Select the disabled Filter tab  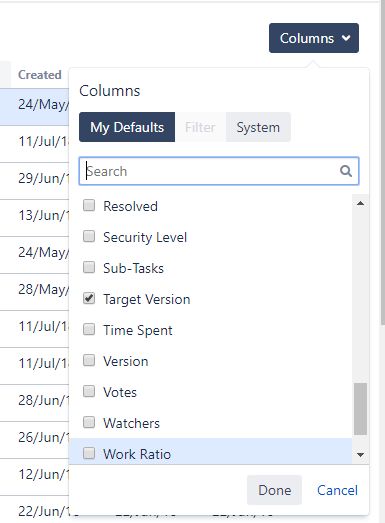[x=200, y=127]
